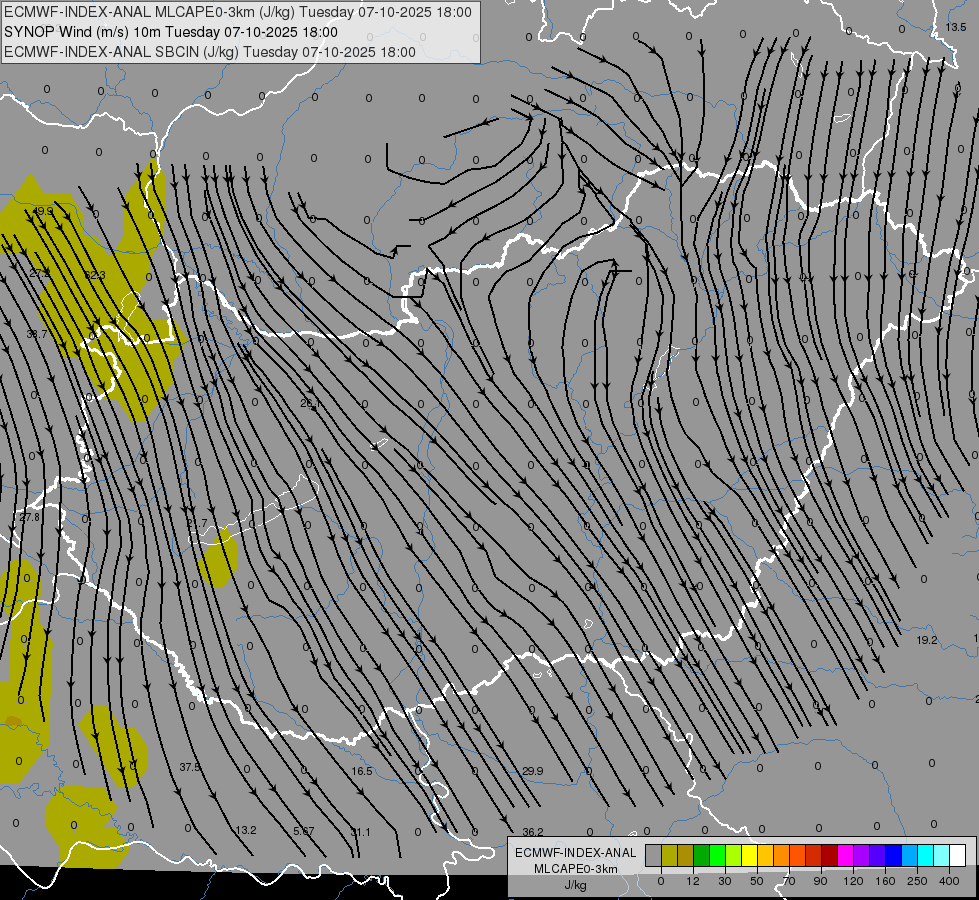
Task: Click legend tick label 12
Action: click(693, 881)
